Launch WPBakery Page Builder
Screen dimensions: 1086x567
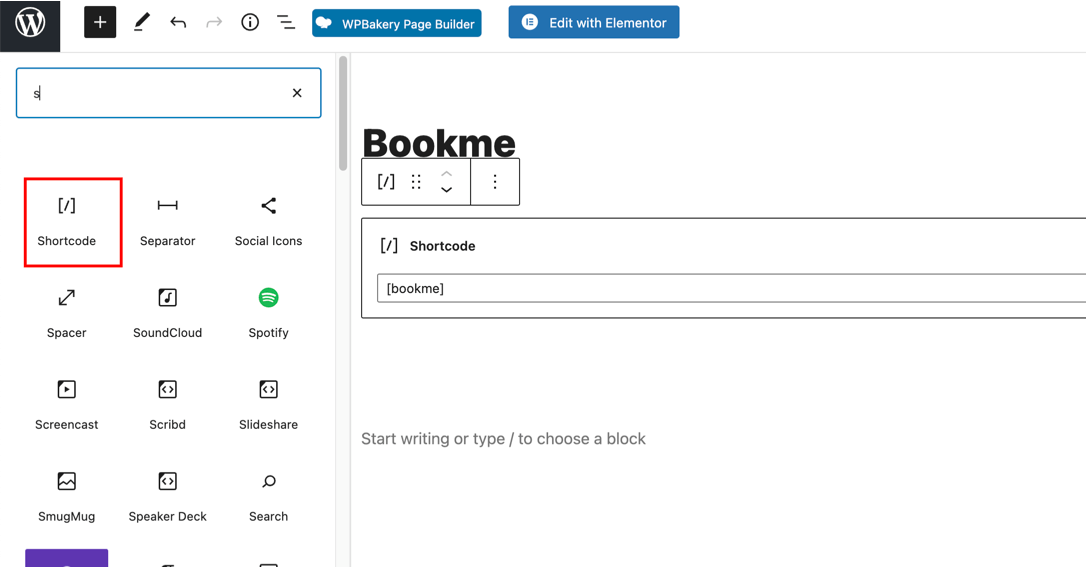[x=396, y=23]
